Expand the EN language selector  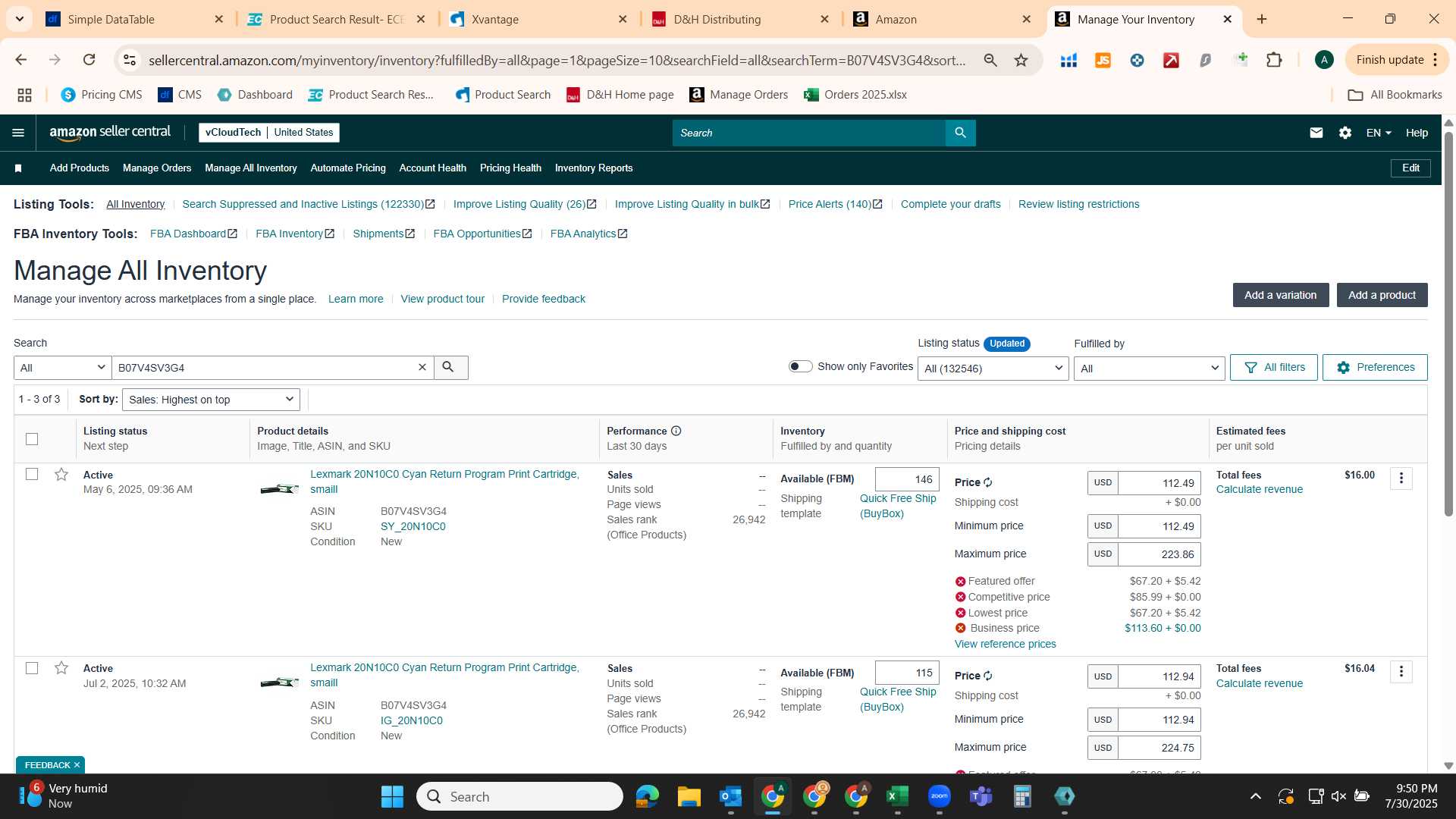[1378, 133]
